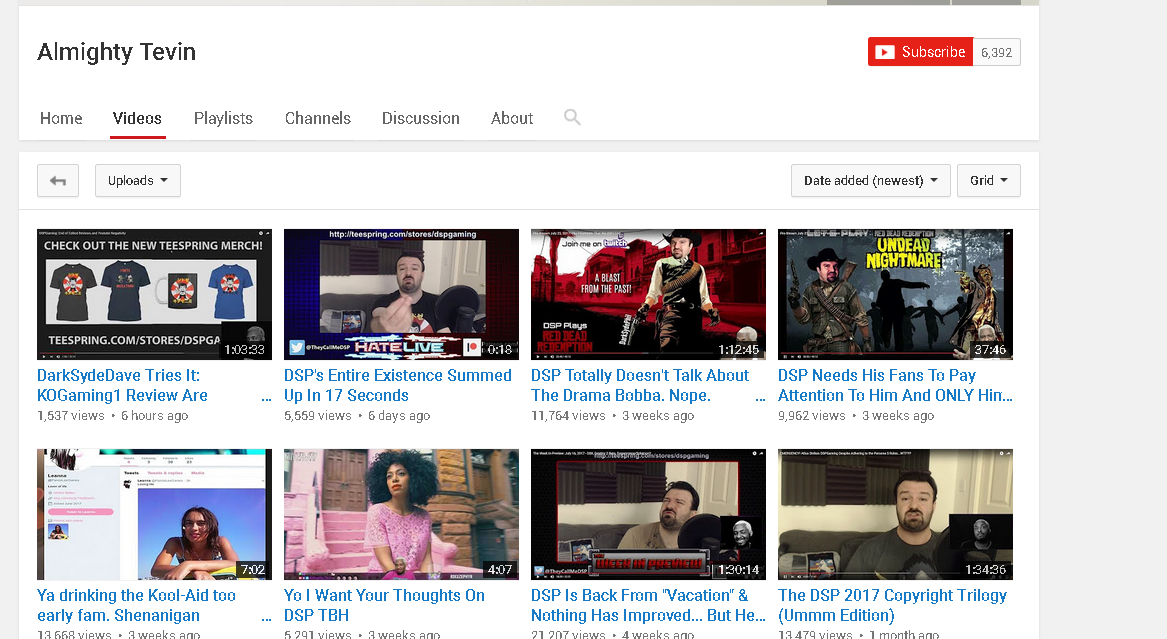This screenshot has height=639, width=1167.
Task: Click the 1:34:36 copyright trilogy thumbnail
Action: tap(895, 514)
